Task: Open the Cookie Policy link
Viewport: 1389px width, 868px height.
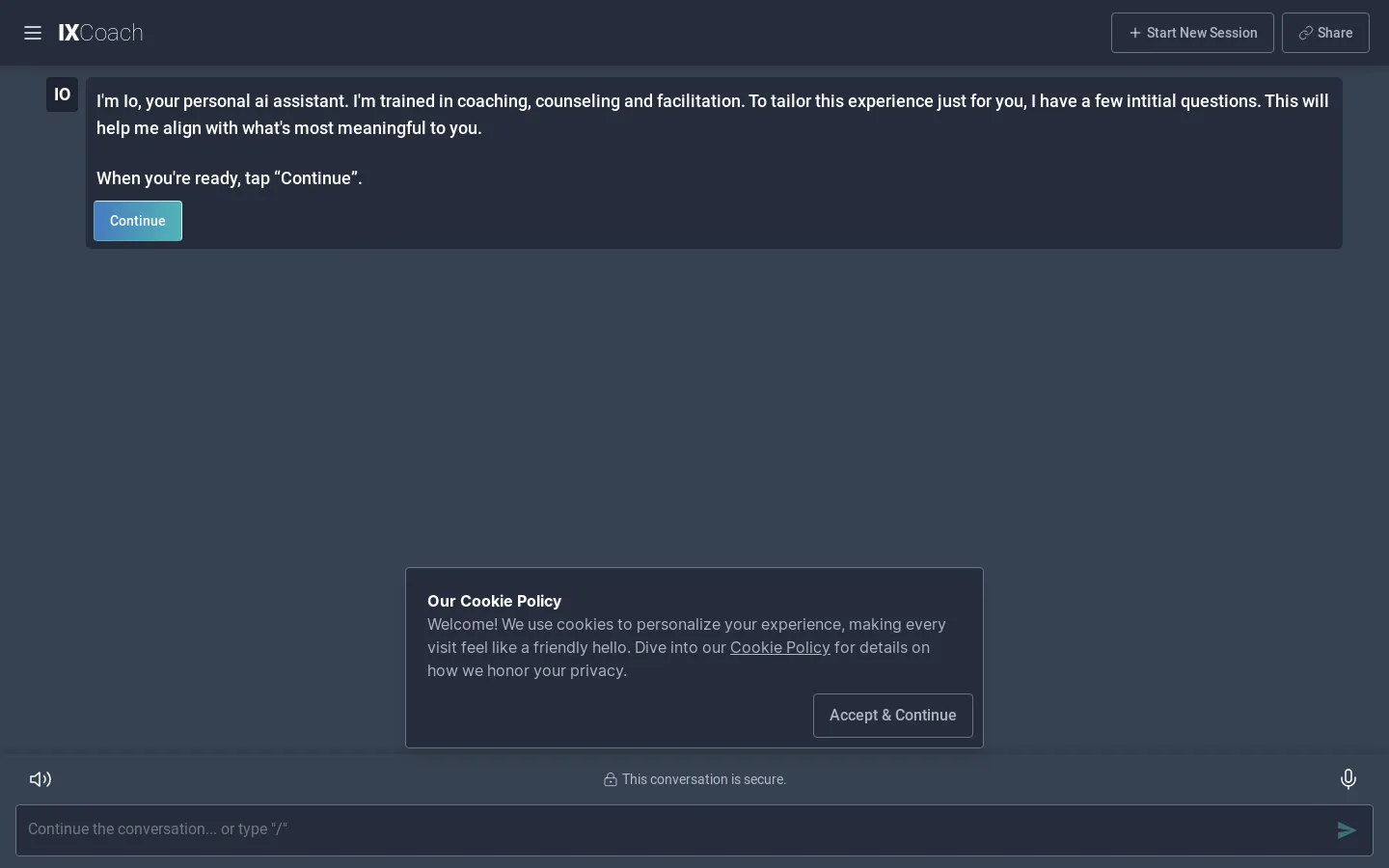Action: pos(780,647)
